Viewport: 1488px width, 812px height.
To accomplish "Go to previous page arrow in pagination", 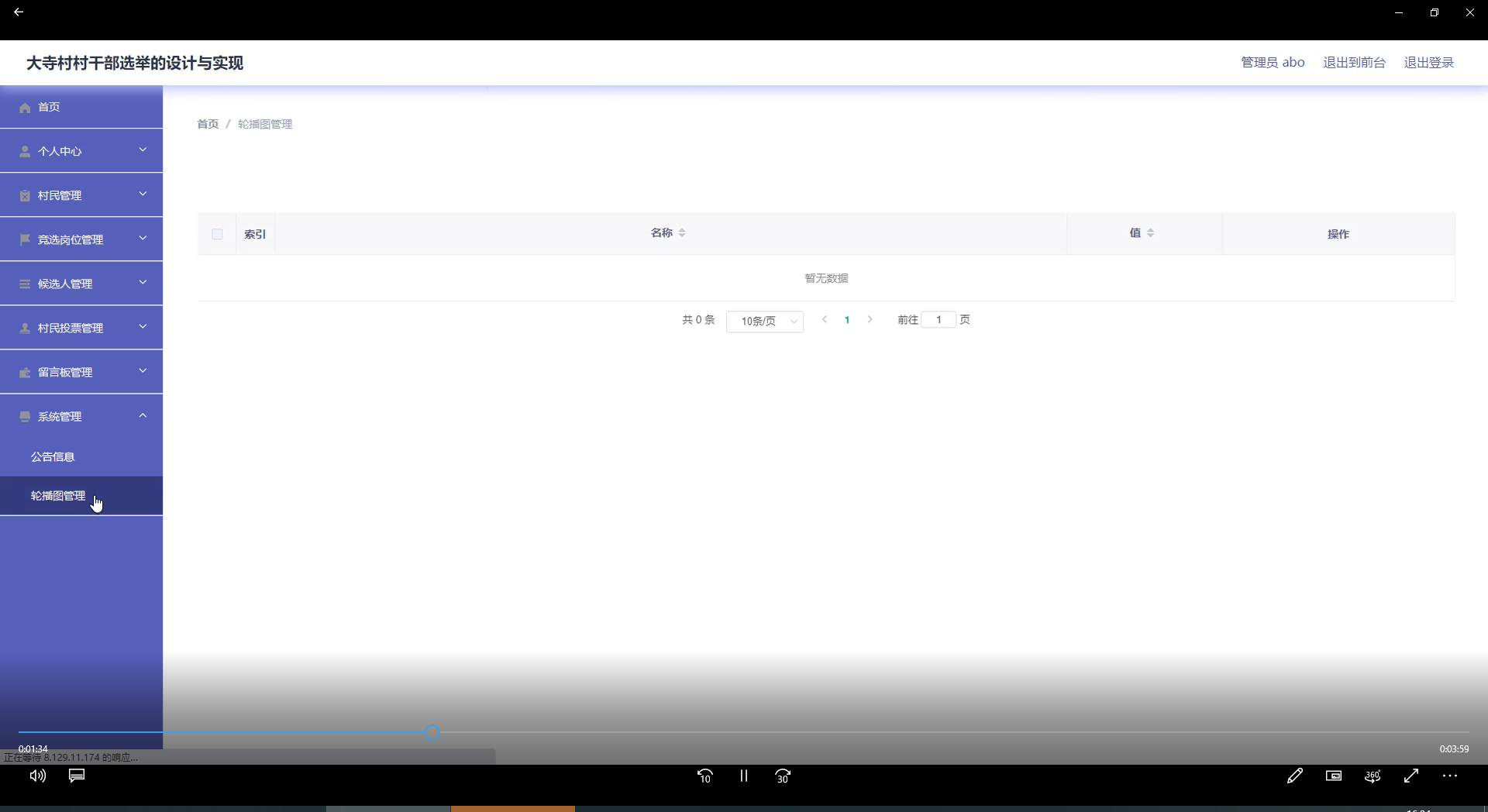I will click(x=825, y=319).
